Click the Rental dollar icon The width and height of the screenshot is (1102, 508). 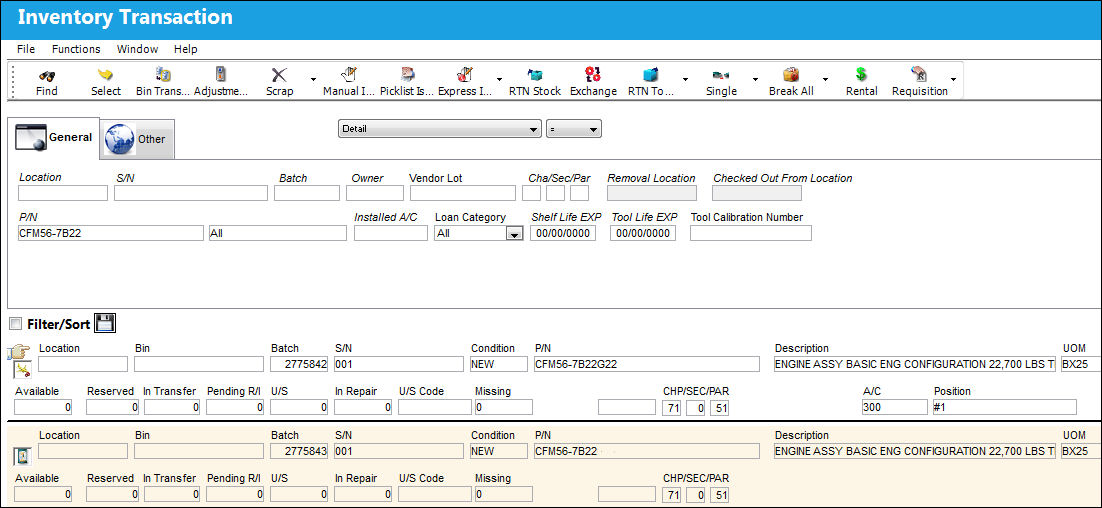pyautogui.click(x=862, y=75)
